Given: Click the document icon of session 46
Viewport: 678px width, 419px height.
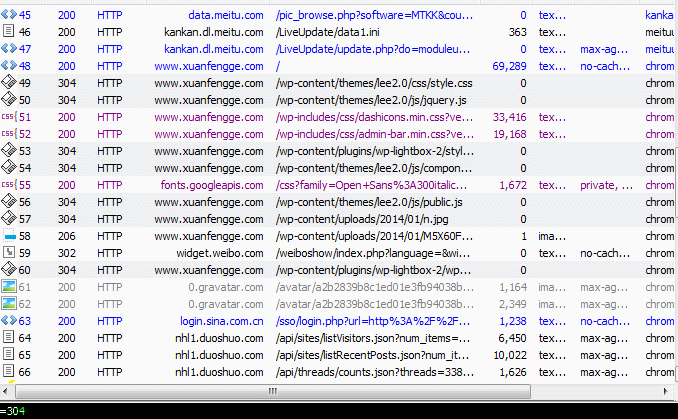Looking at the screenshot, I should click(x=8, y=31).
